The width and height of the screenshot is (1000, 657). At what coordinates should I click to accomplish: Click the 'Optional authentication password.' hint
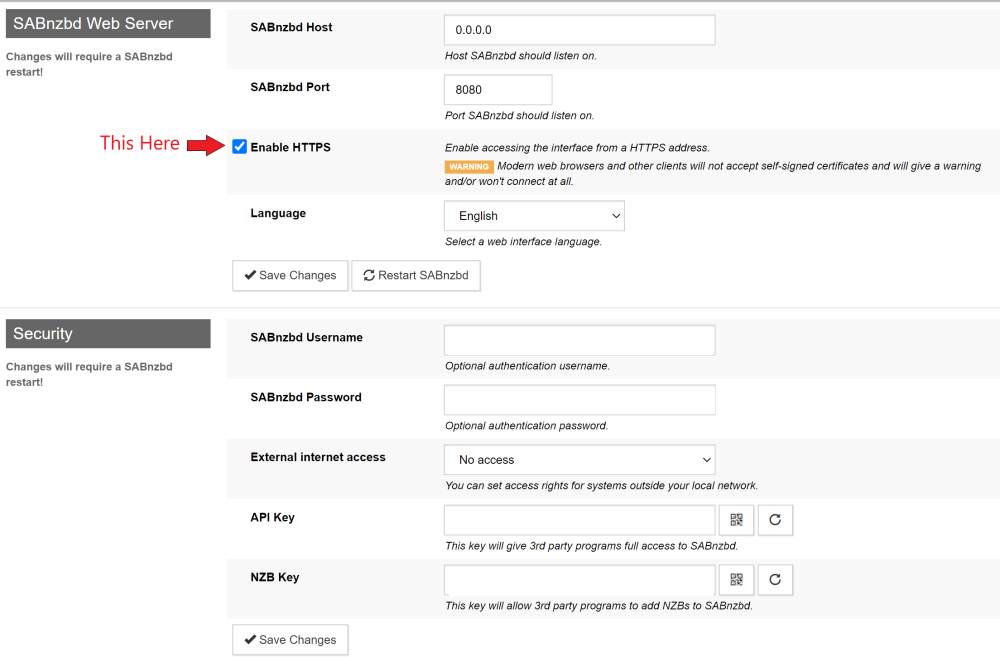pos(526,425)
